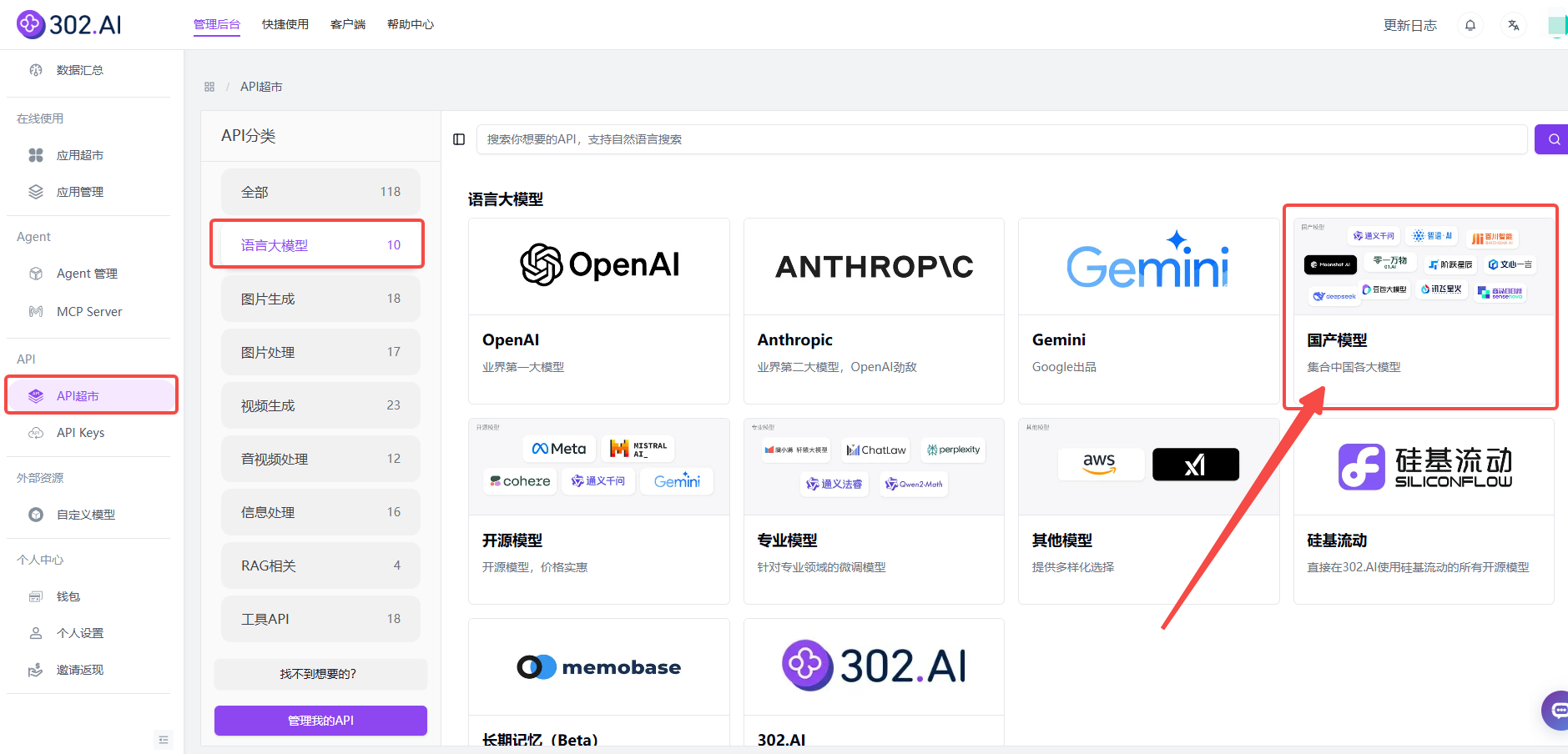Click the aws logo in 其他模型
Screen dimensions: 1568x754
coord(1100,464)
